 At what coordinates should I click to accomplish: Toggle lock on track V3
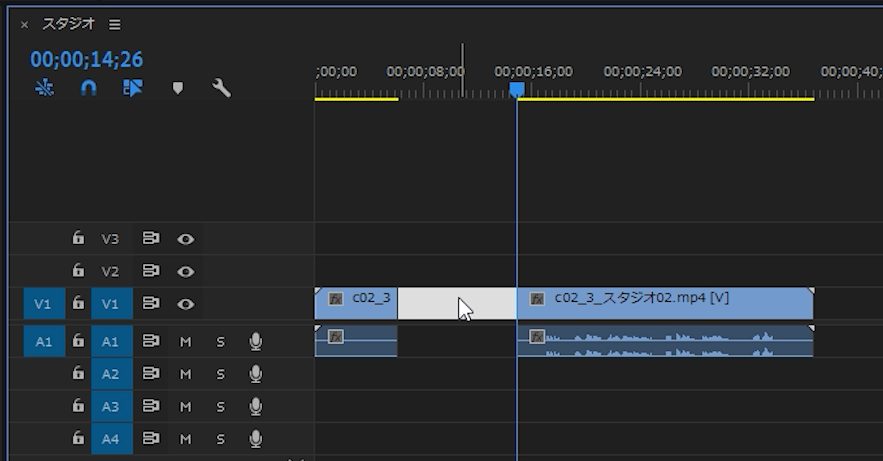point(78,238)
